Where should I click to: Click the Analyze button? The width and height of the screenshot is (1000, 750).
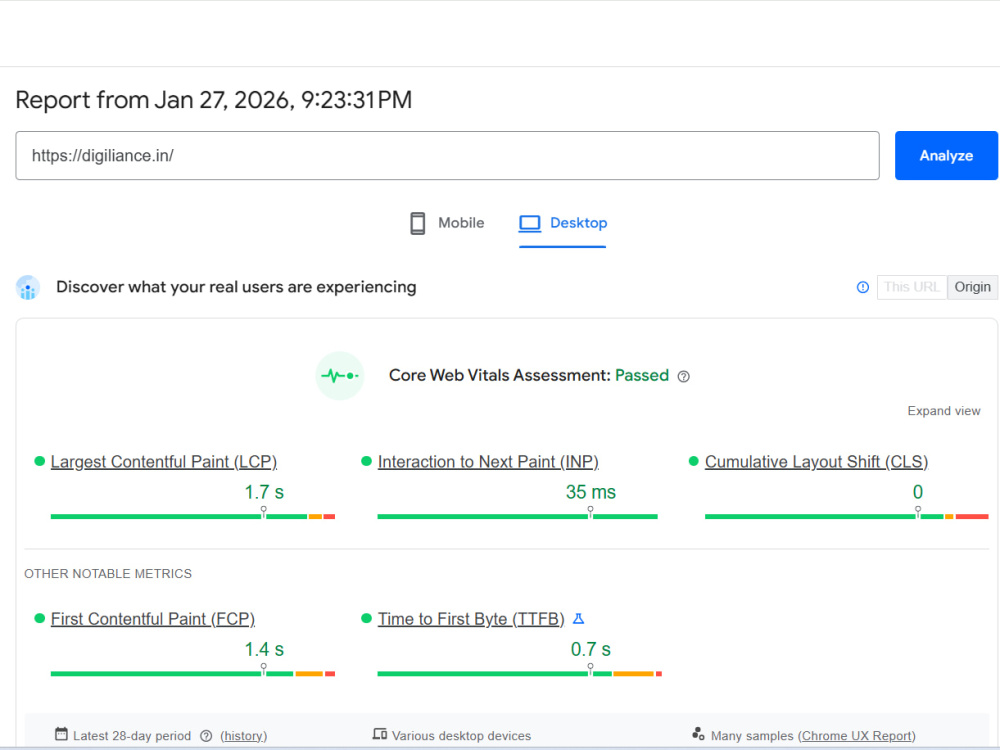(946, 156)
